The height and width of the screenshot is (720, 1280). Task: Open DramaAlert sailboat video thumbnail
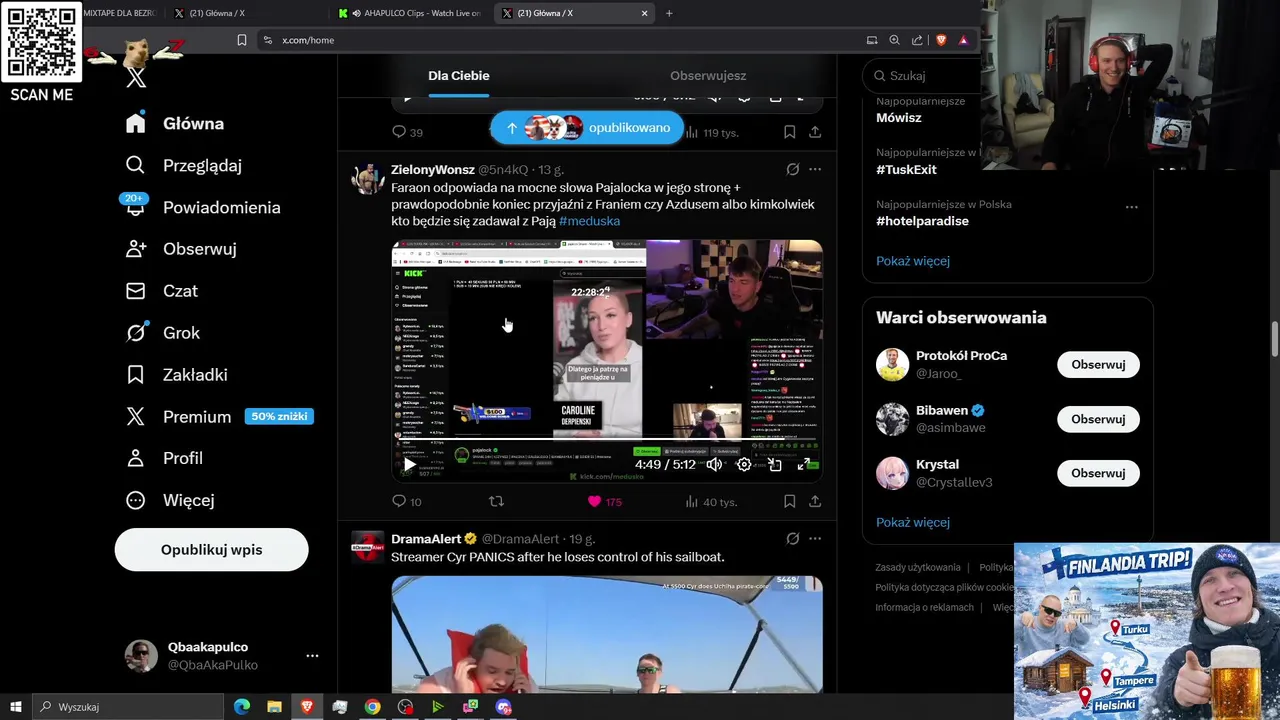pyautogui.click(x=607, y=634)
